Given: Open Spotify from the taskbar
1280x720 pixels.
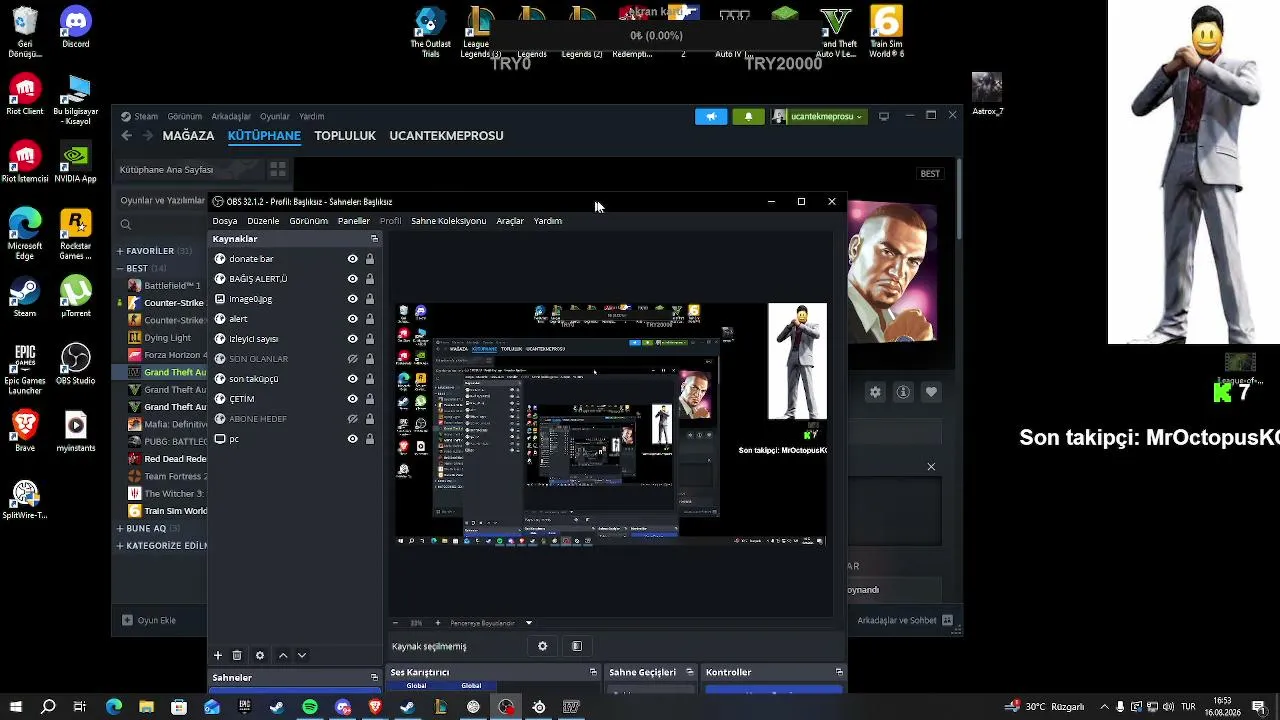Looking at the screenshot, I should 310,707.
